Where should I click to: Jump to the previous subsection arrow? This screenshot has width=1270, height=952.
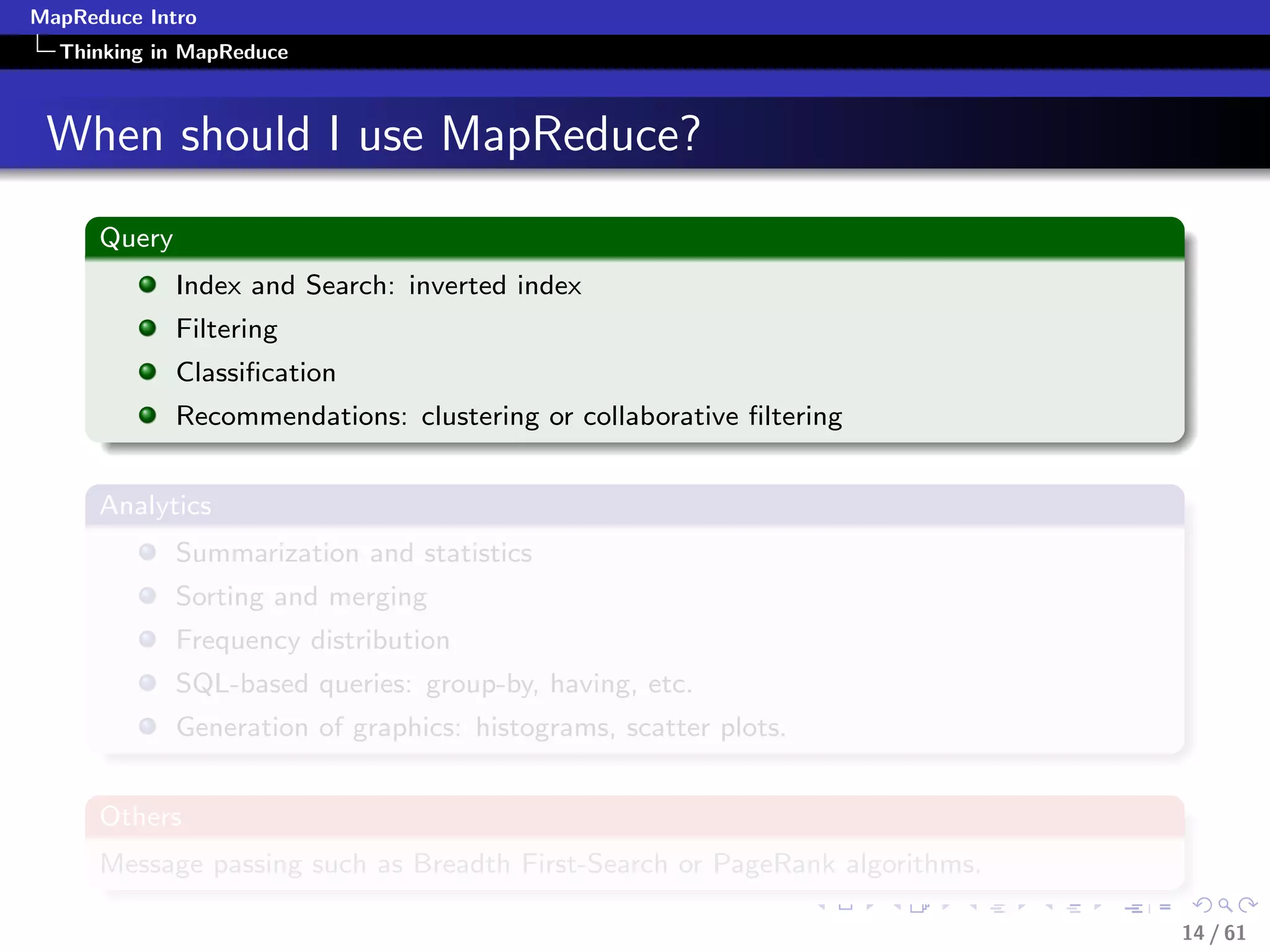[973, 907]
